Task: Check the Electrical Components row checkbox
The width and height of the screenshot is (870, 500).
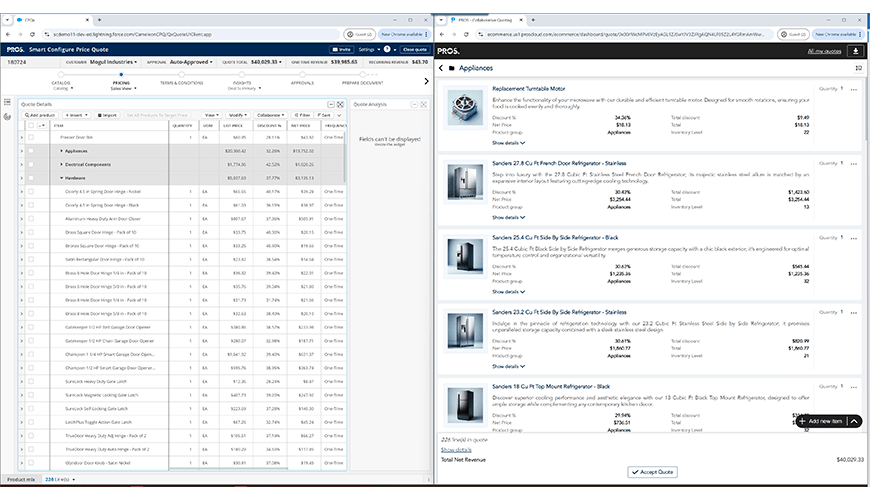Action: 31,164
